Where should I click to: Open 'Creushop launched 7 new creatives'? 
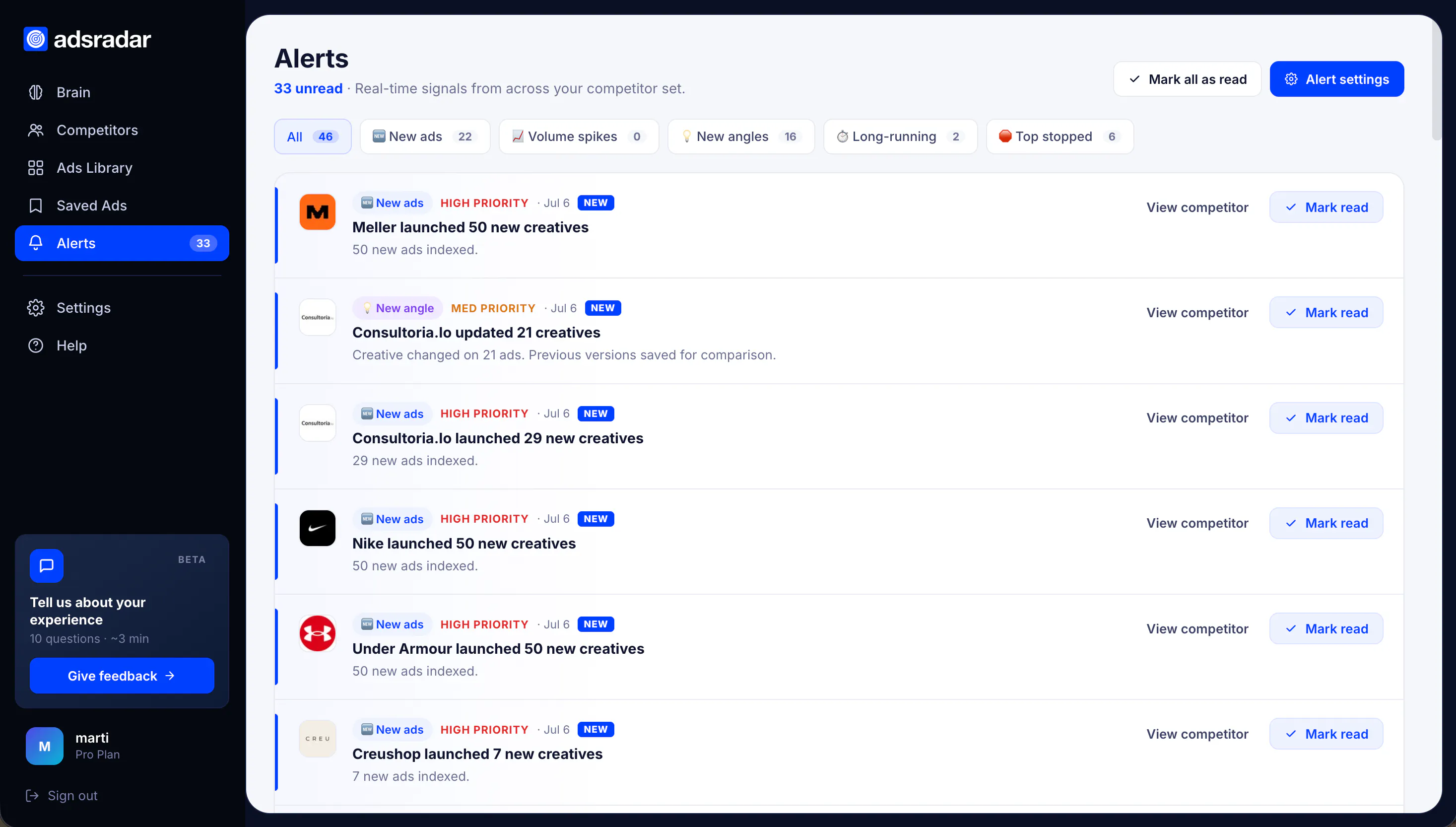(x=477, y=754)
